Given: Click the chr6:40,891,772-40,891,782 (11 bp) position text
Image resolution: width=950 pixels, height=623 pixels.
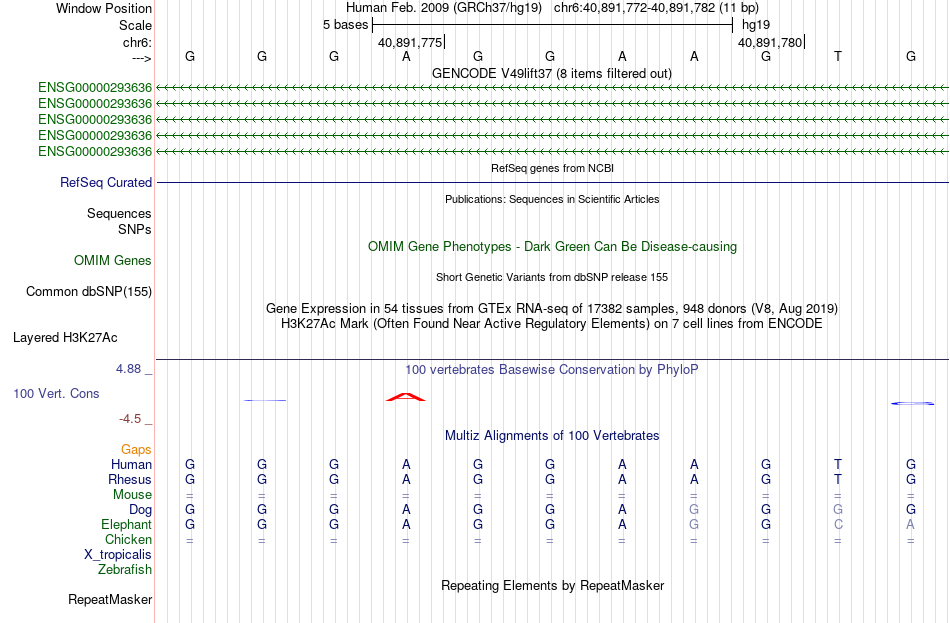Looking at the screenshot, I should coord(656,8).
